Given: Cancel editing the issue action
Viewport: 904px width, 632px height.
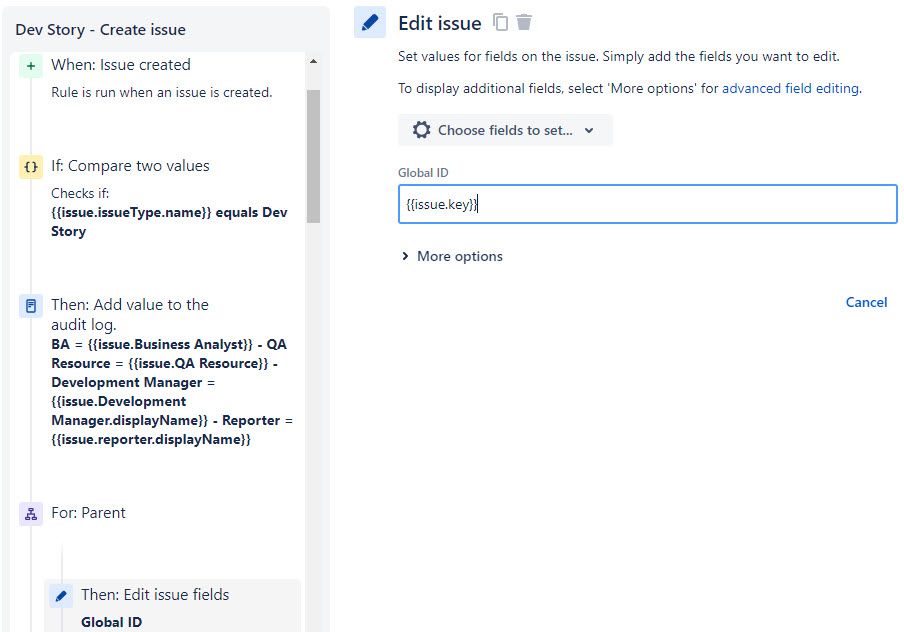Looking at the screenshot, I should (866, 301).
